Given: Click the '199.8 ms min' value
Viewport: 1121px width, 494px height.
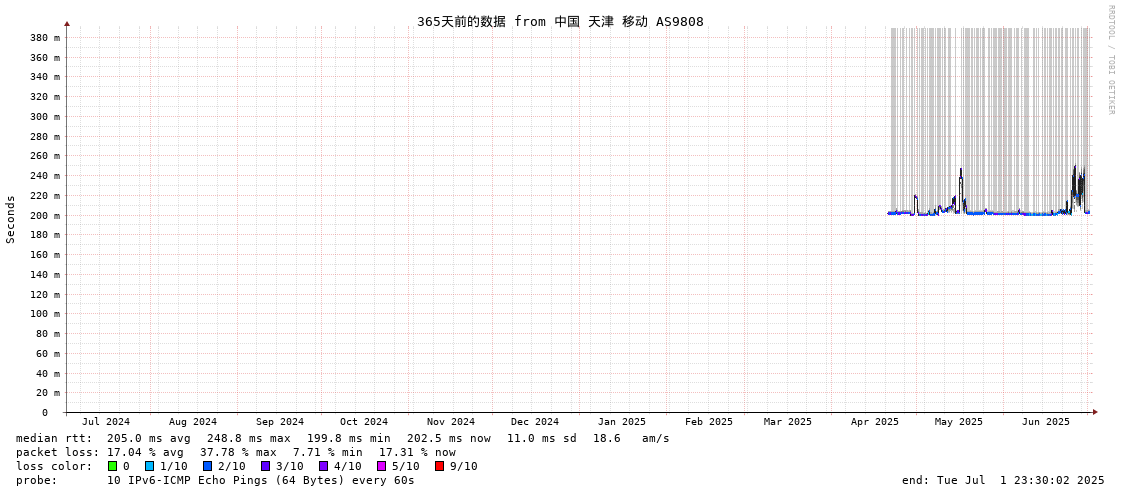Looking at the screenshot, I should tap(349, 438).
